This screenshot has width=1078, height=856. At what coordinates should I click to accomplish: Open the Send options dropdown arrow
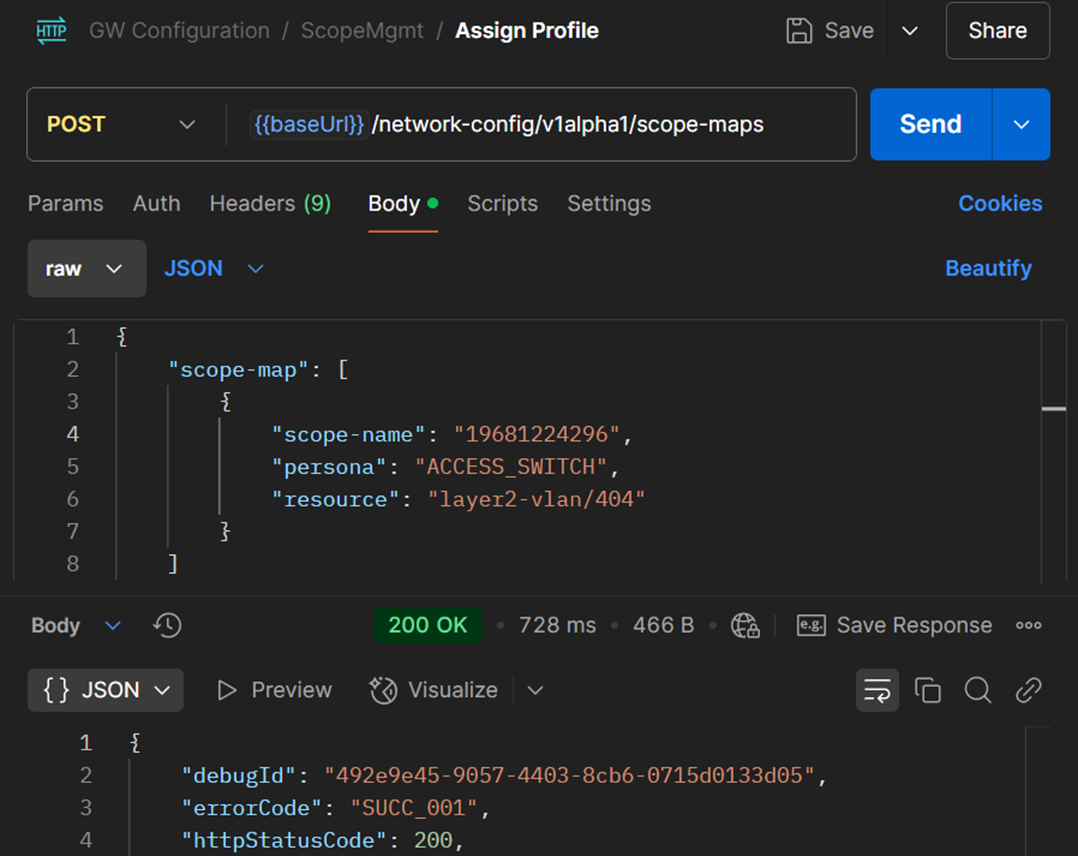[x=1021, y=124]
